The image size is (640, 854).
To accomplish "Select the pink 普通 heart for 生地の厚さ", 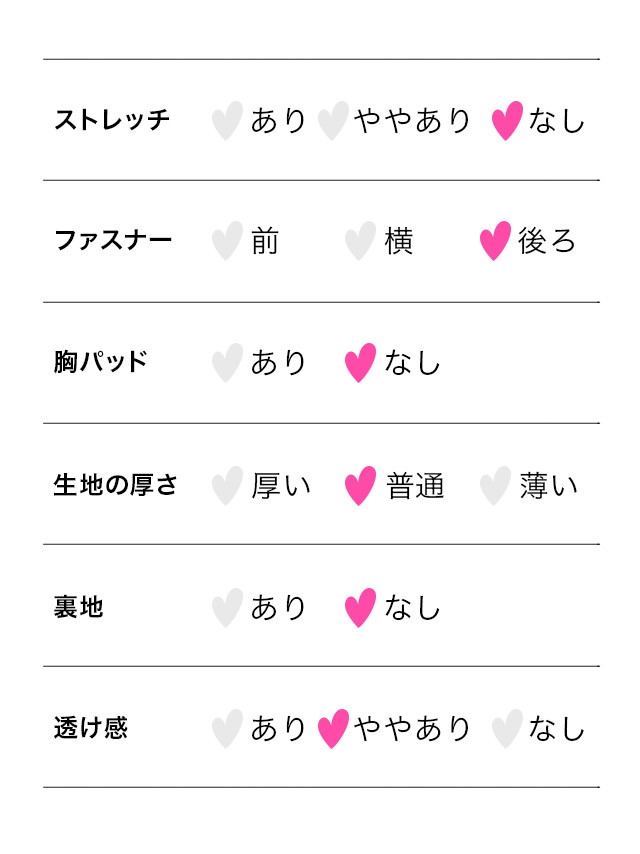I will 360,486.
